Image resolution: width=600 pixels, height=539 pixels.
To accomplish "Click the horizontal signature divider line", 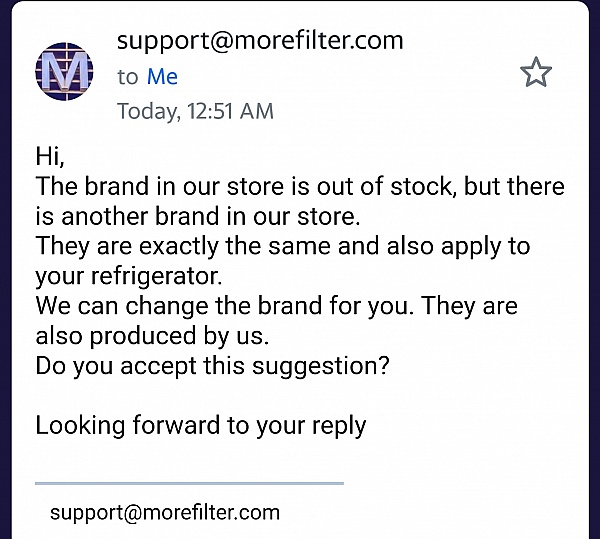I will (x=189, y=484).
